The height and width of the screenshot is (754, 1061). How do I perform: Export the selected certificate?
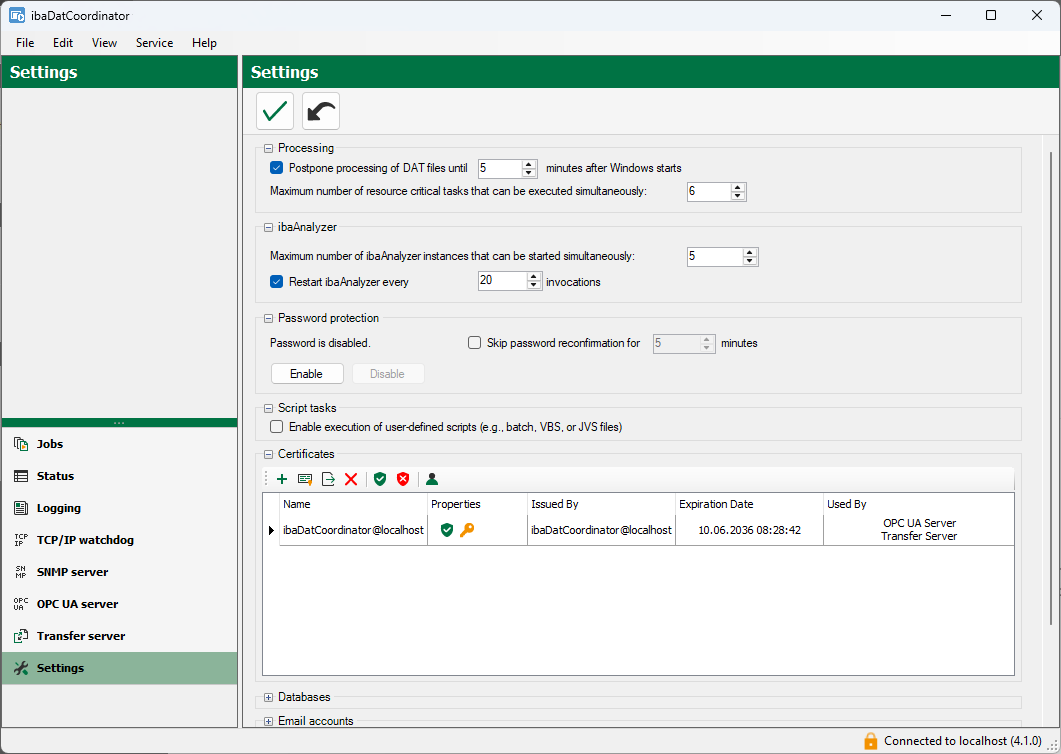click(328, 479)
